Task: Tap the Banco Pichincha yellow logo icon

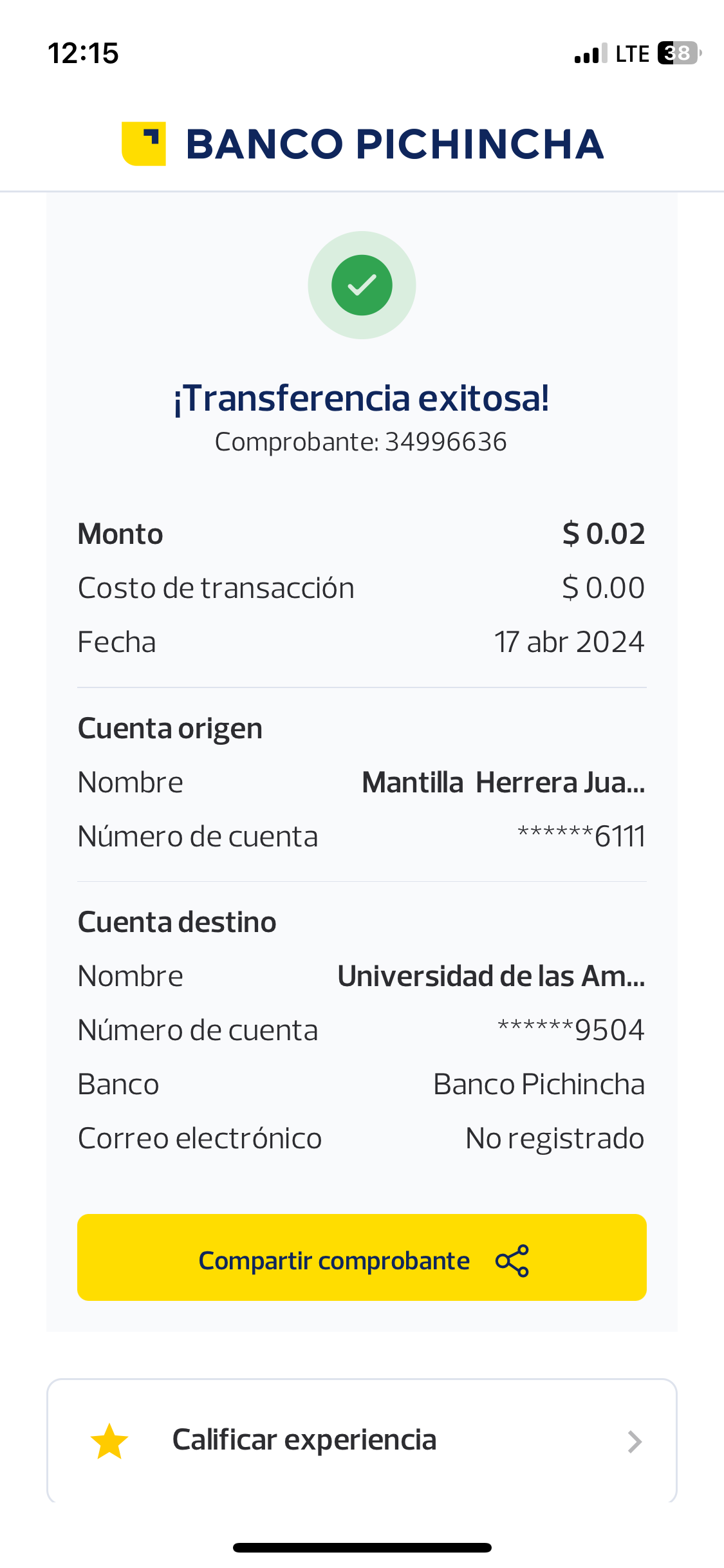Action: tap(144, 144)
